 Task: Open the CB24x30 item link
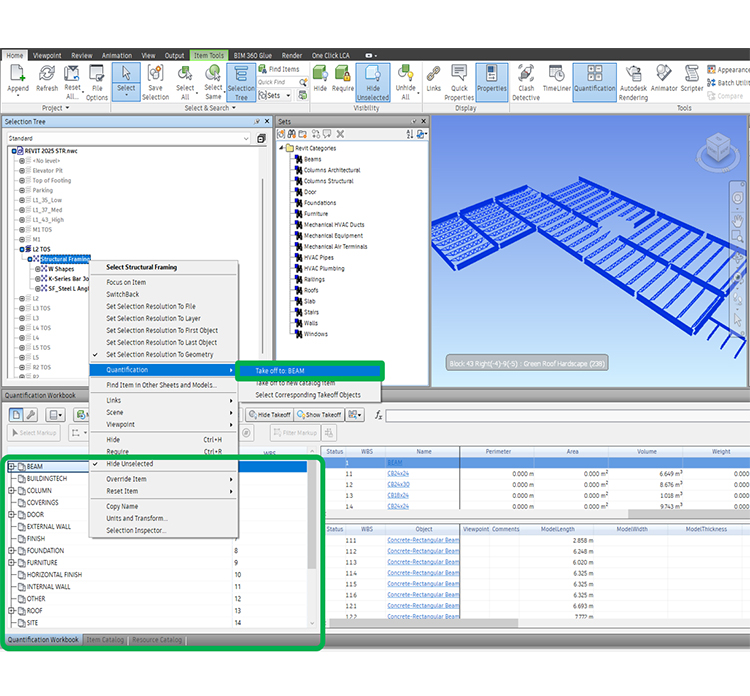click(x=398, y=485)
